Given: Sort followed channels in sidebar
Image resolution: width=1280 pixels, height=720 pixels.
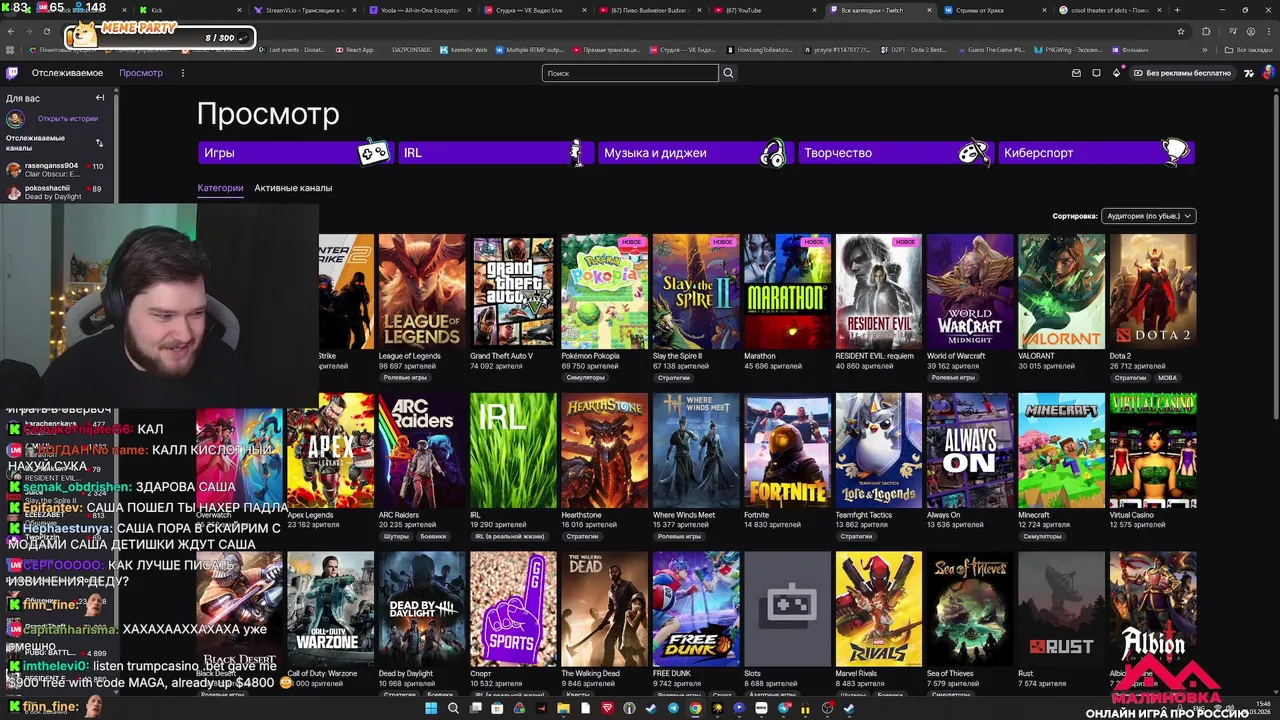Looking at the screenshot, I should click(99, 143).
